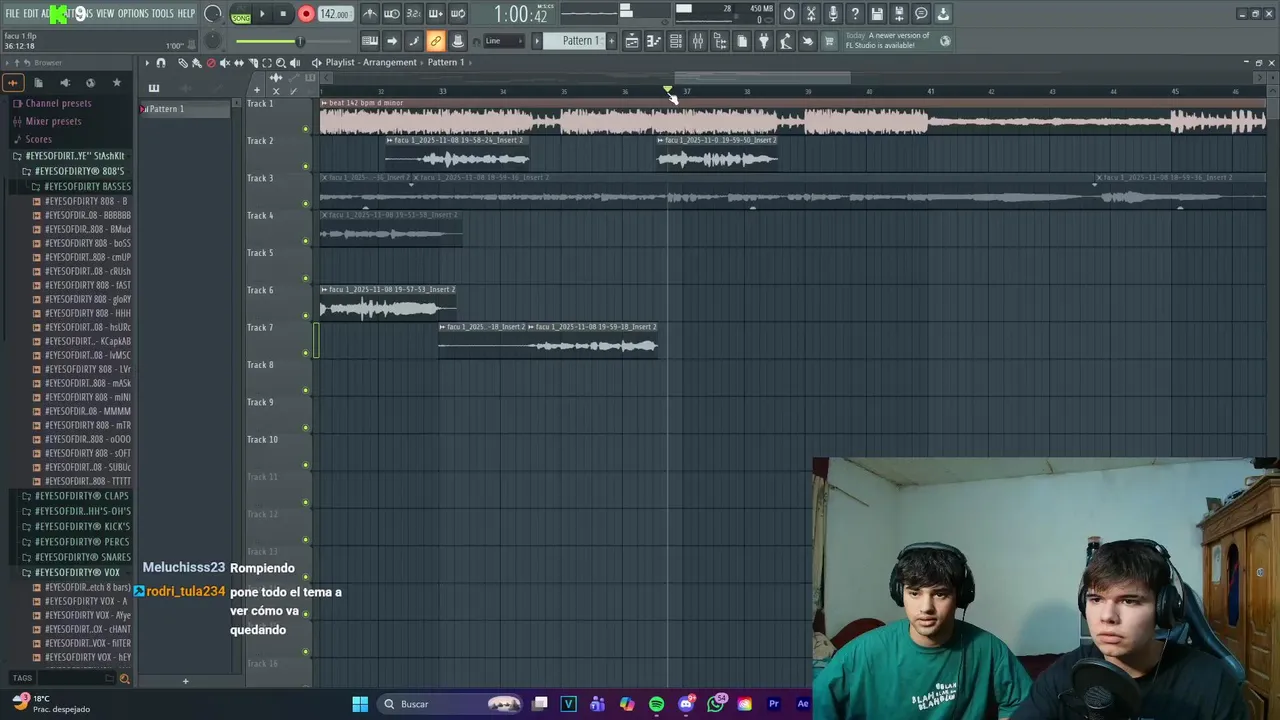Open the Channel rack view button
The width and height of the screenshot is (1280, 720).
pos(676,41)
